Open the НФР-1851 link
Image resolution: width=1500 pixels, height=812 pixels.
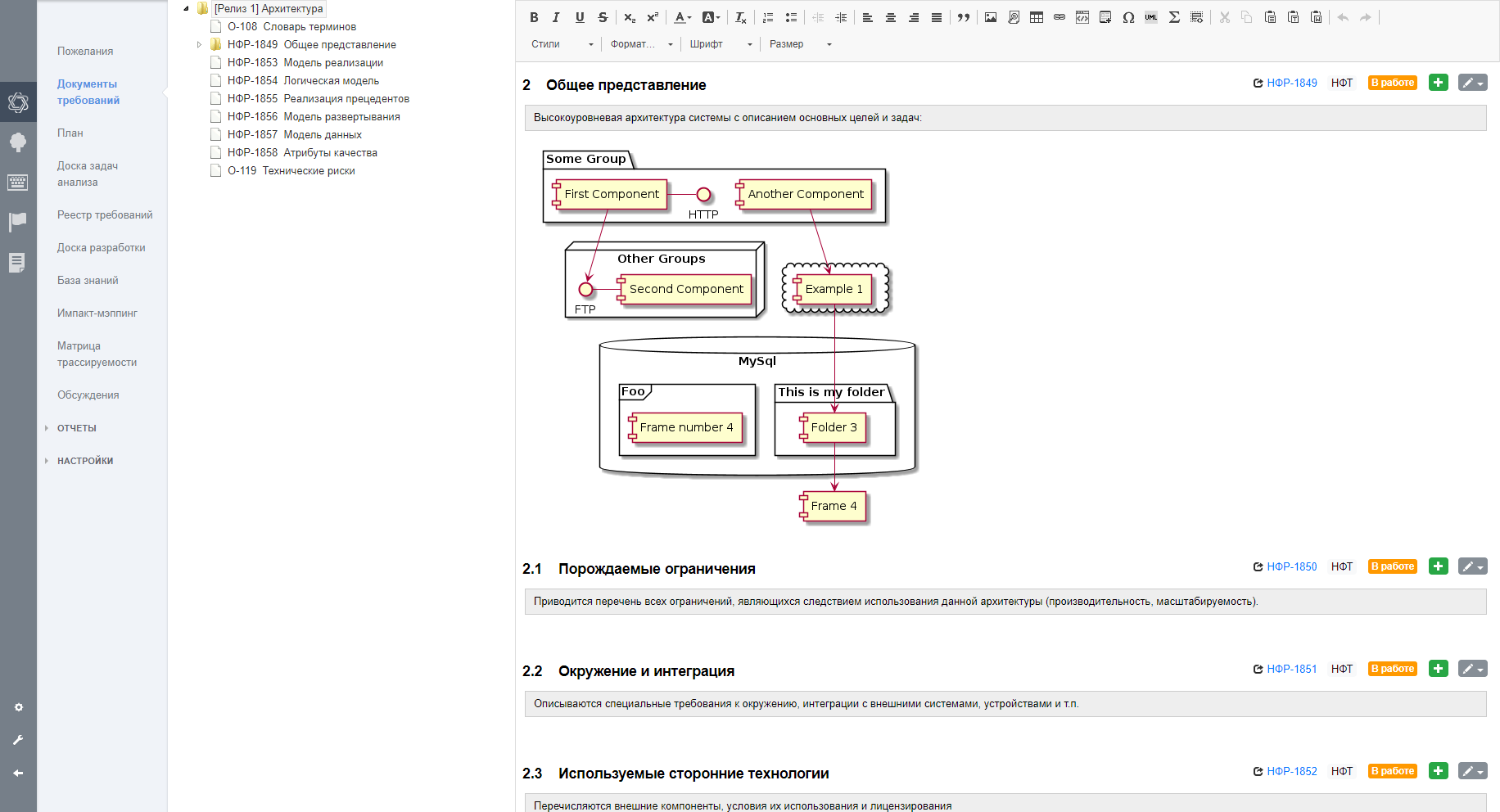1292,669
